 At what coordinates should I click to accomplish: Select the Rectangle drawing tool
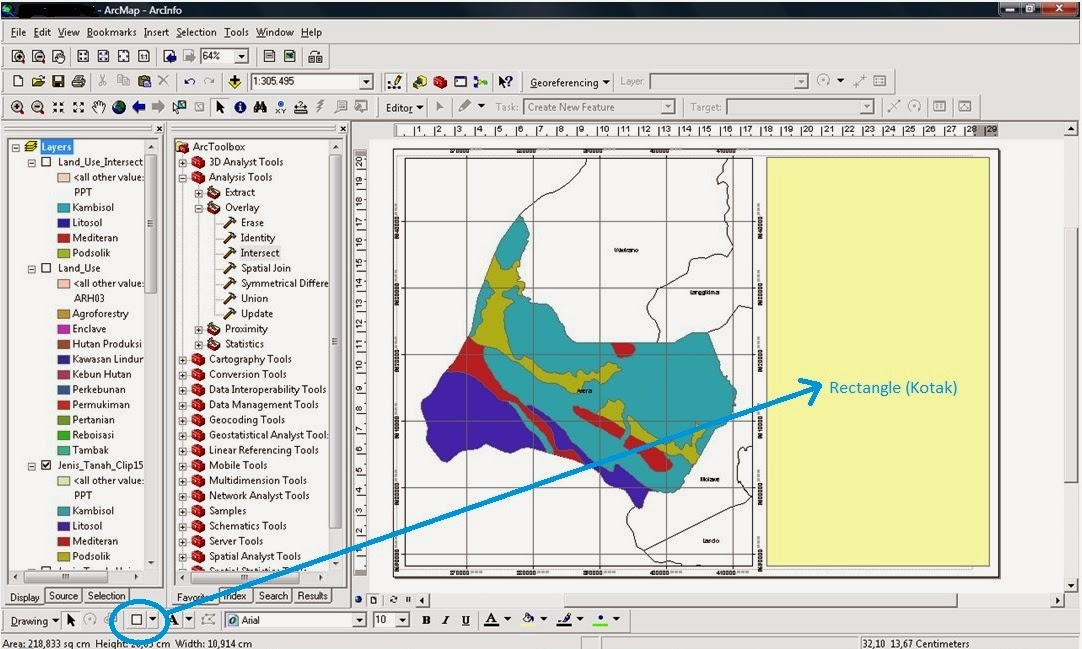(x=134, y=620)
